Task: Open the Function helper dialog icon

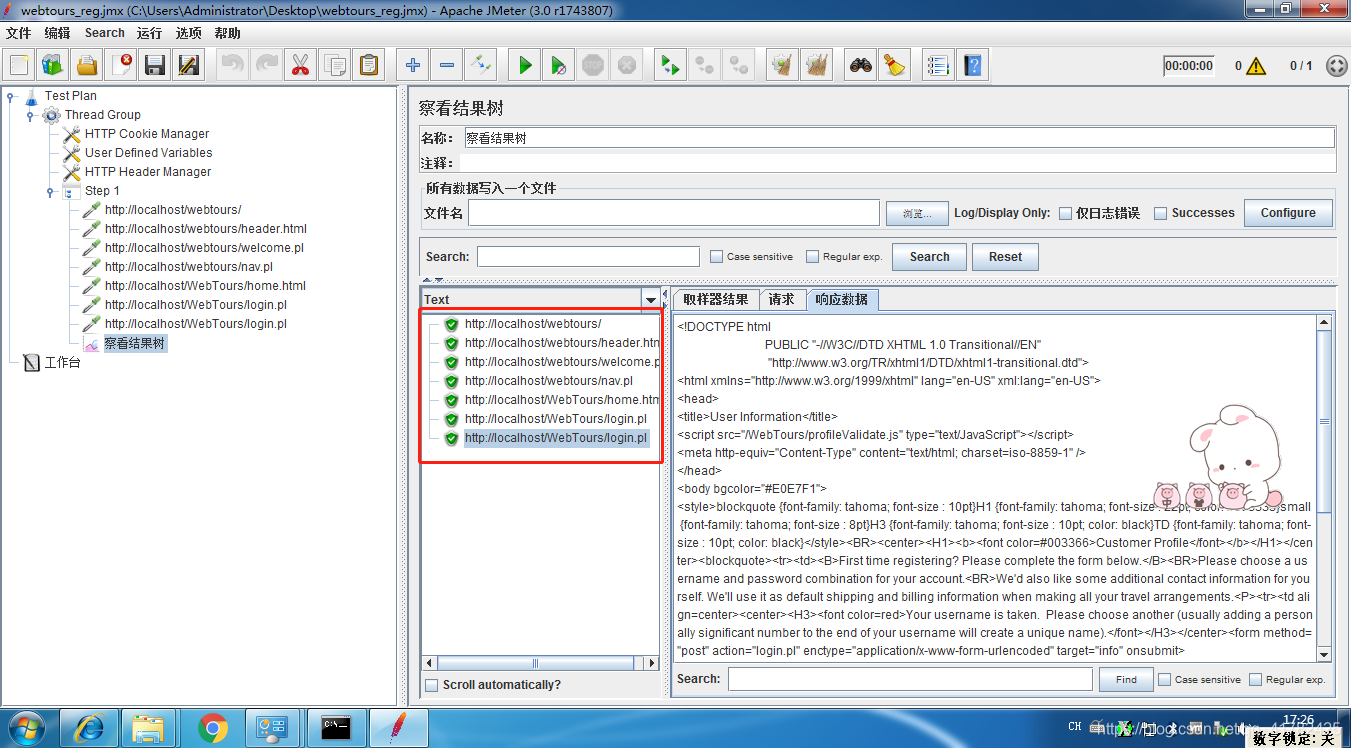Action: coord(938,66)
